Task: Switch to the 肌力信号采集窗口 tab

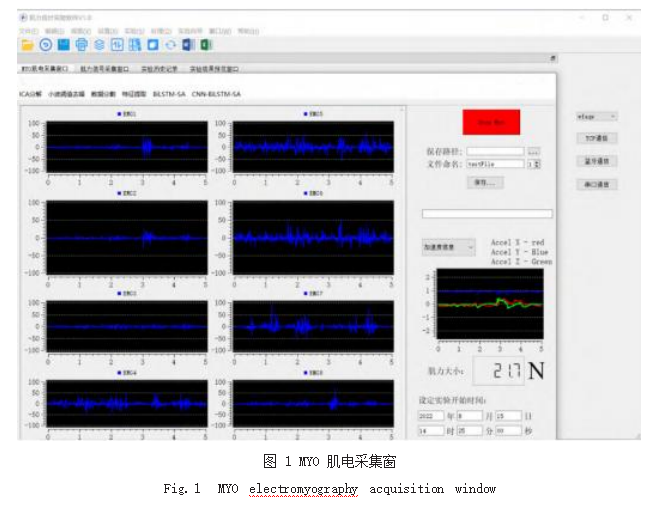Action: tap(105, 68)
